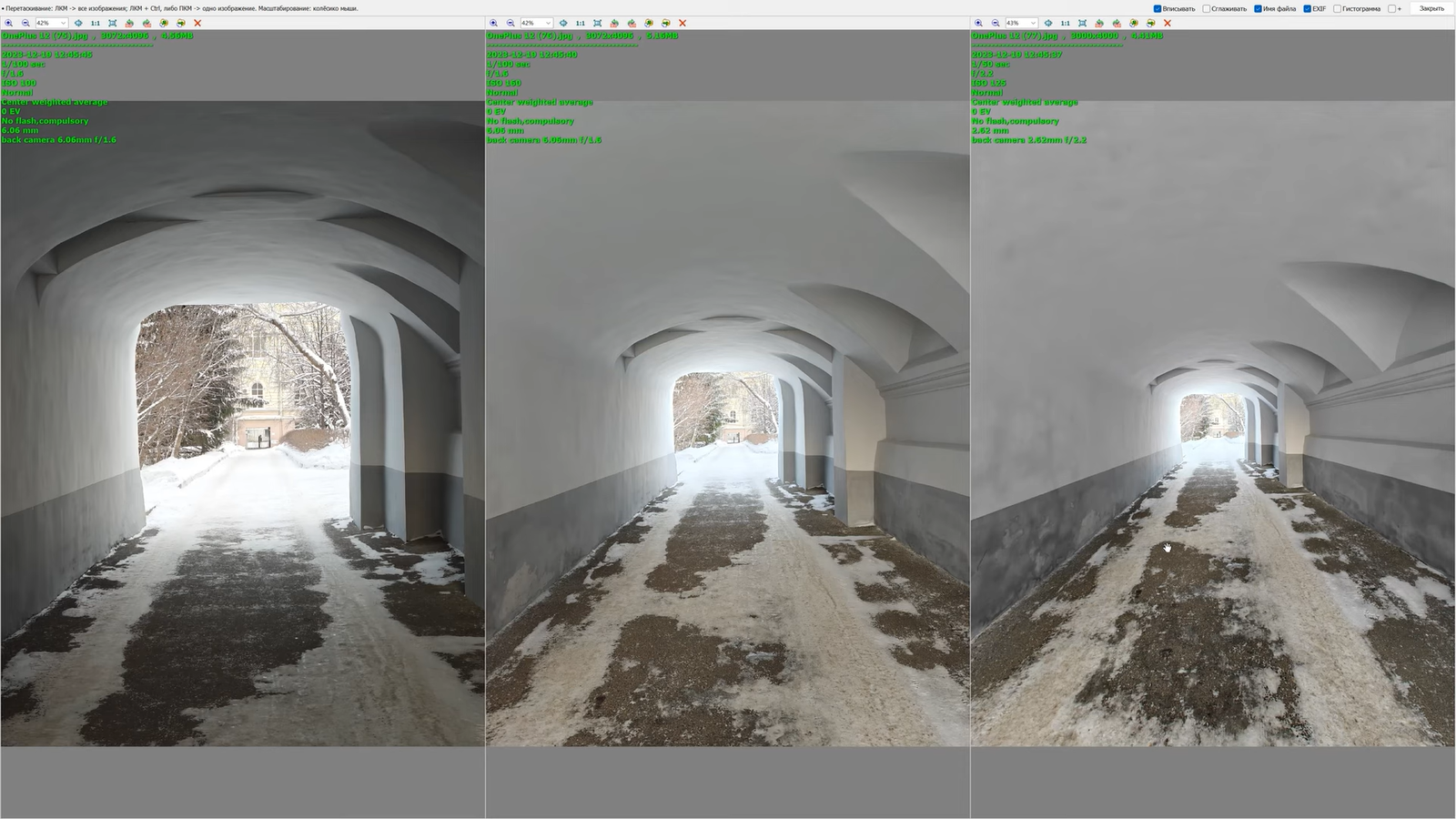Fit image to window in right panel
Image resolution: width=1456 pixels, height=819 pixels.
[x=1082, y=23]
